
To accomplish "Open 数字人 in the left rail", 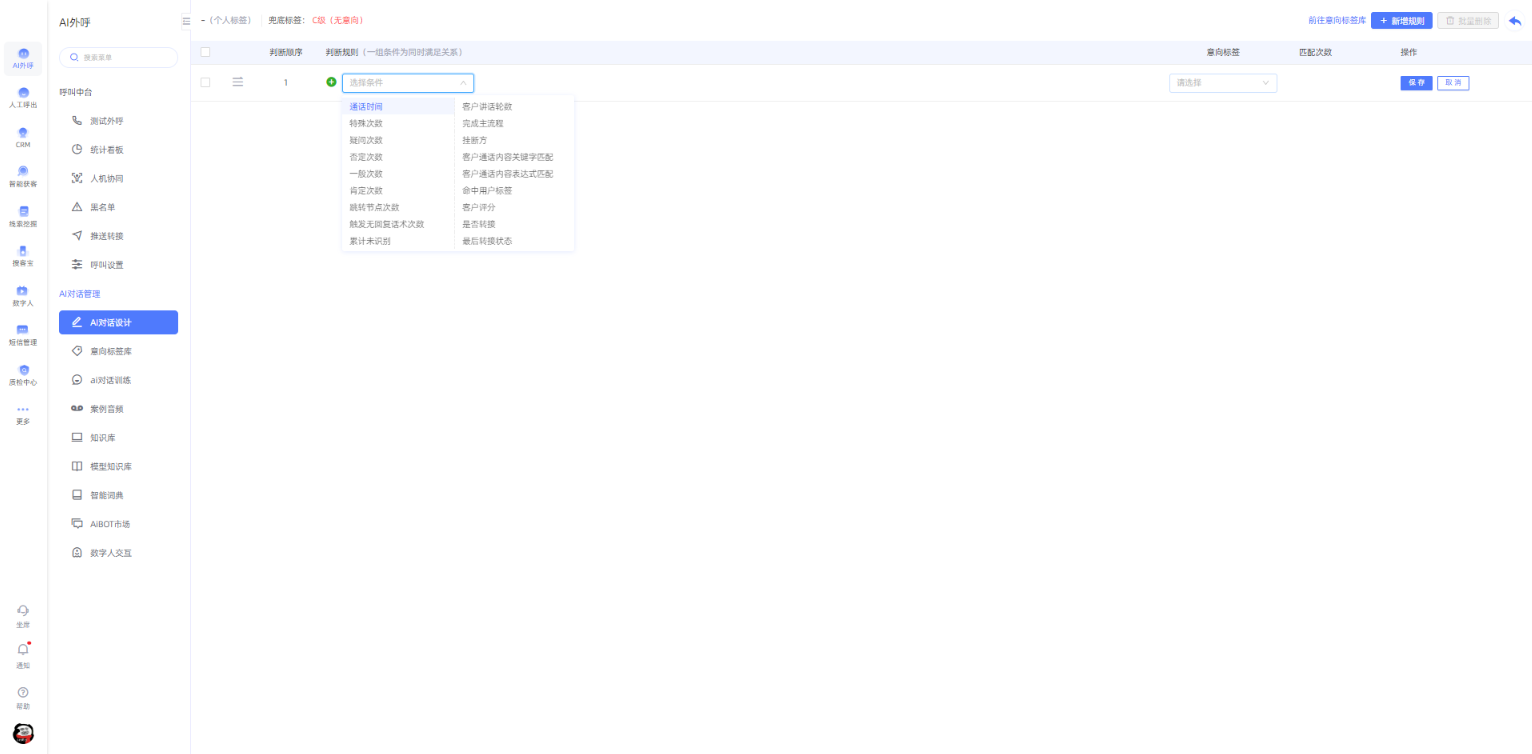I will click(23, 291).
